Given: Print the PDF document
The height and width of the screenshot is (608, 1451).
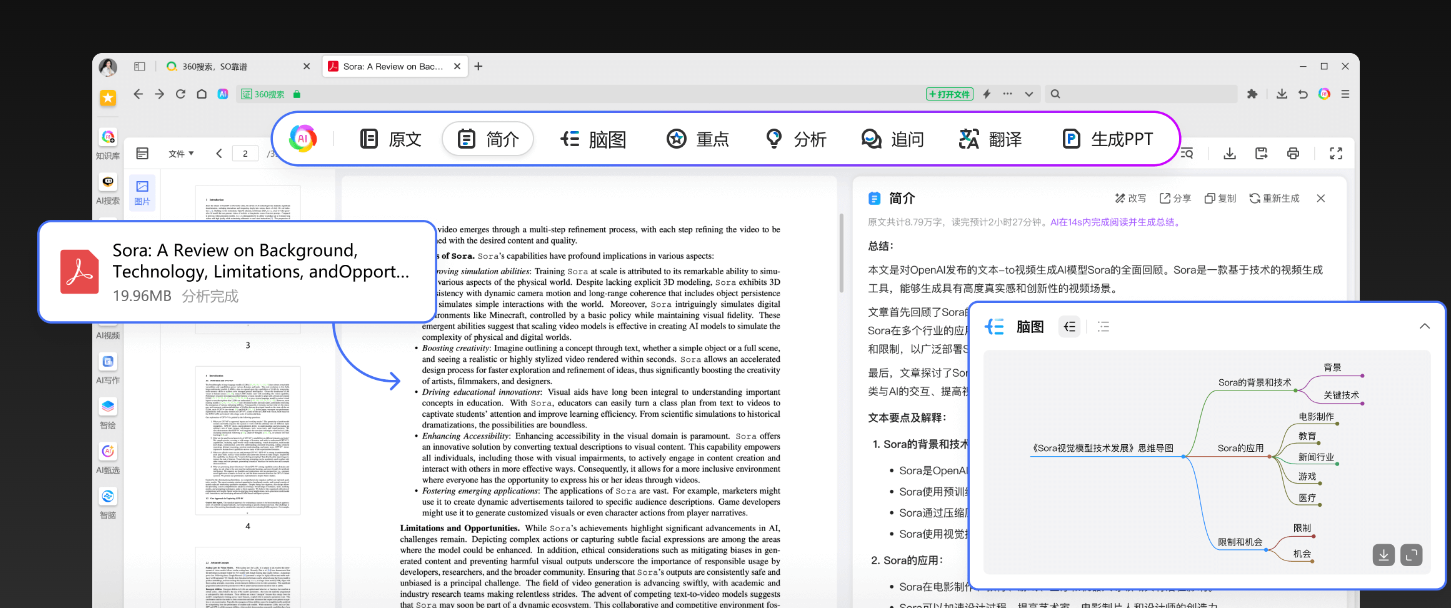Looking at the screenshot, I should [1293, 153].
